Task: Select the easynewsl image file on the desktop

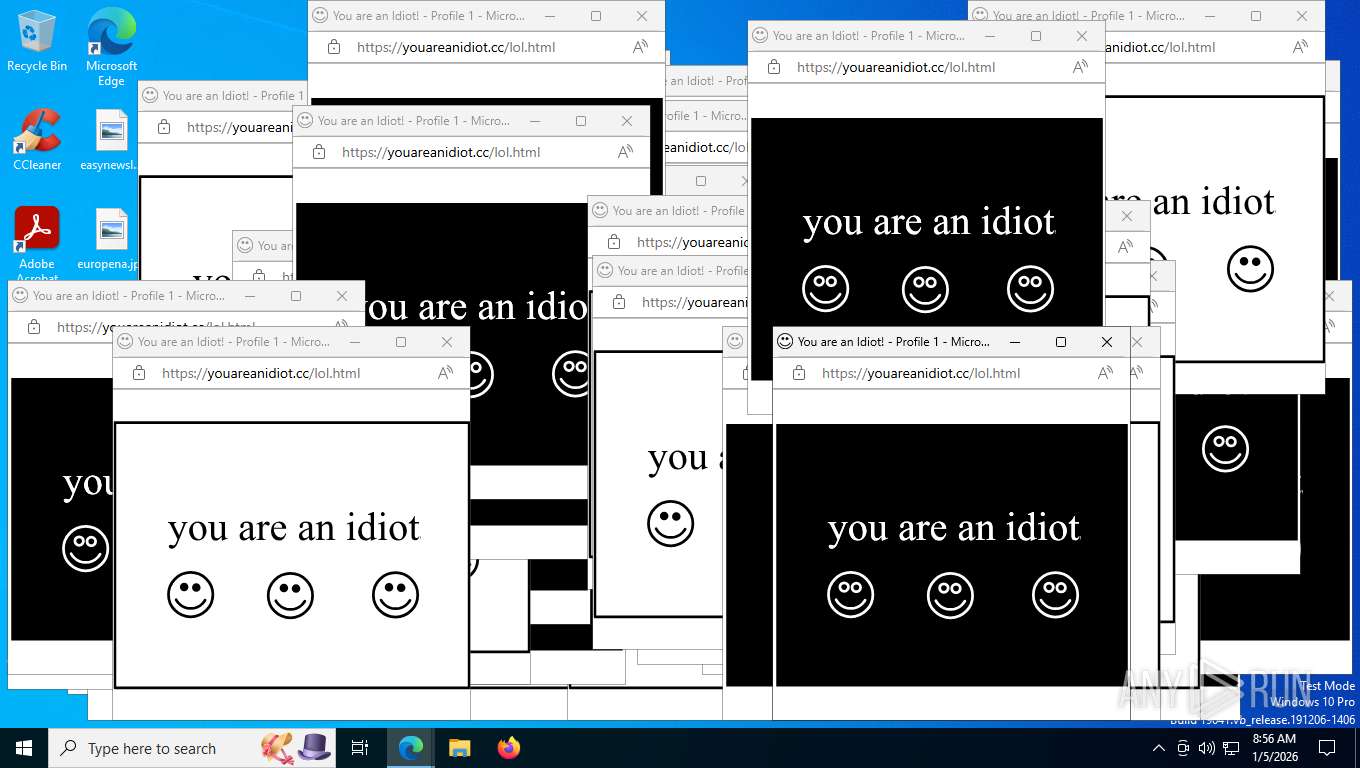Action: coord(111,139)
